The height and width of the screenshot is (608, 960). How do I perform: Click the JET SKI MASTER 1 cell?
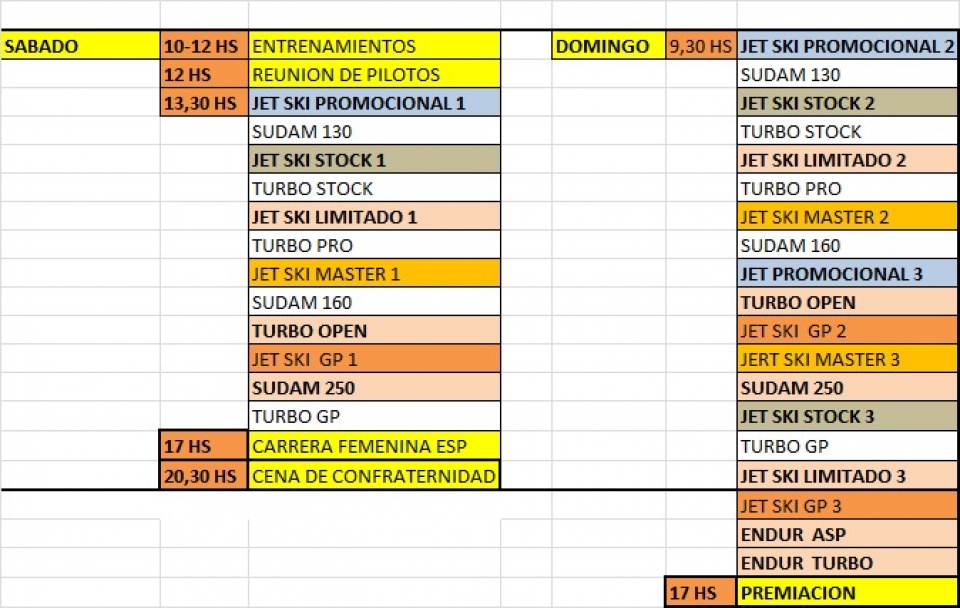point(375,274)
